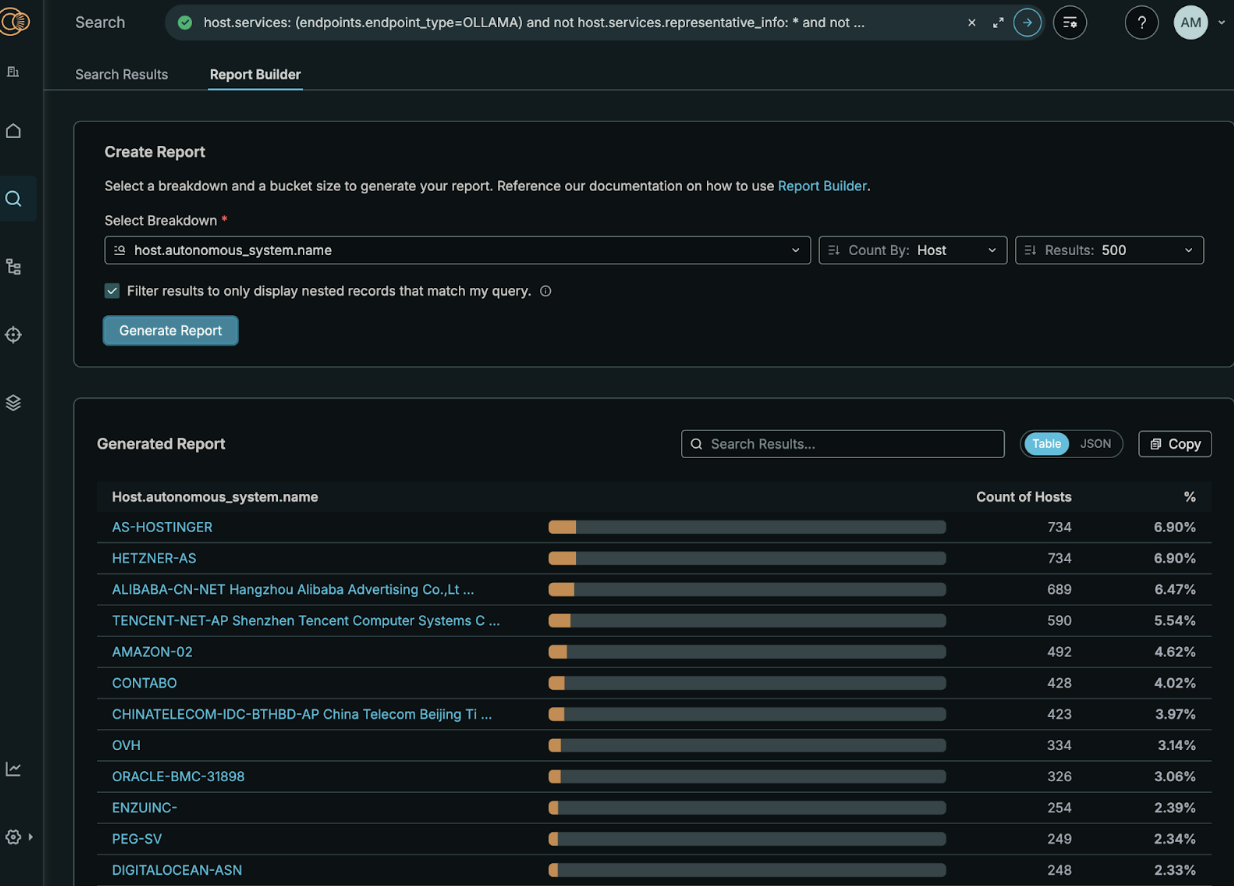Screen dimensions: 1234x886
Task: Click the query settings icon beside the search bar
Action: (x=1069, y=22)
